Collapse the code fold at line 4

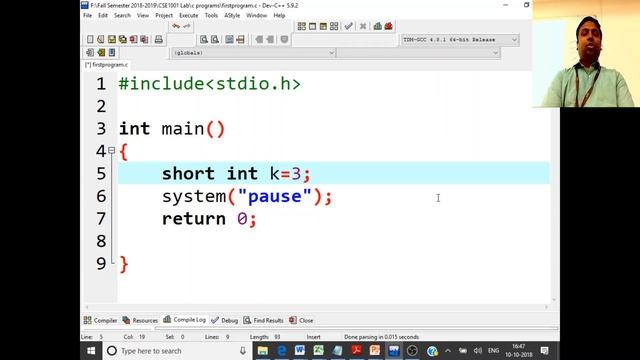(111, 151)
